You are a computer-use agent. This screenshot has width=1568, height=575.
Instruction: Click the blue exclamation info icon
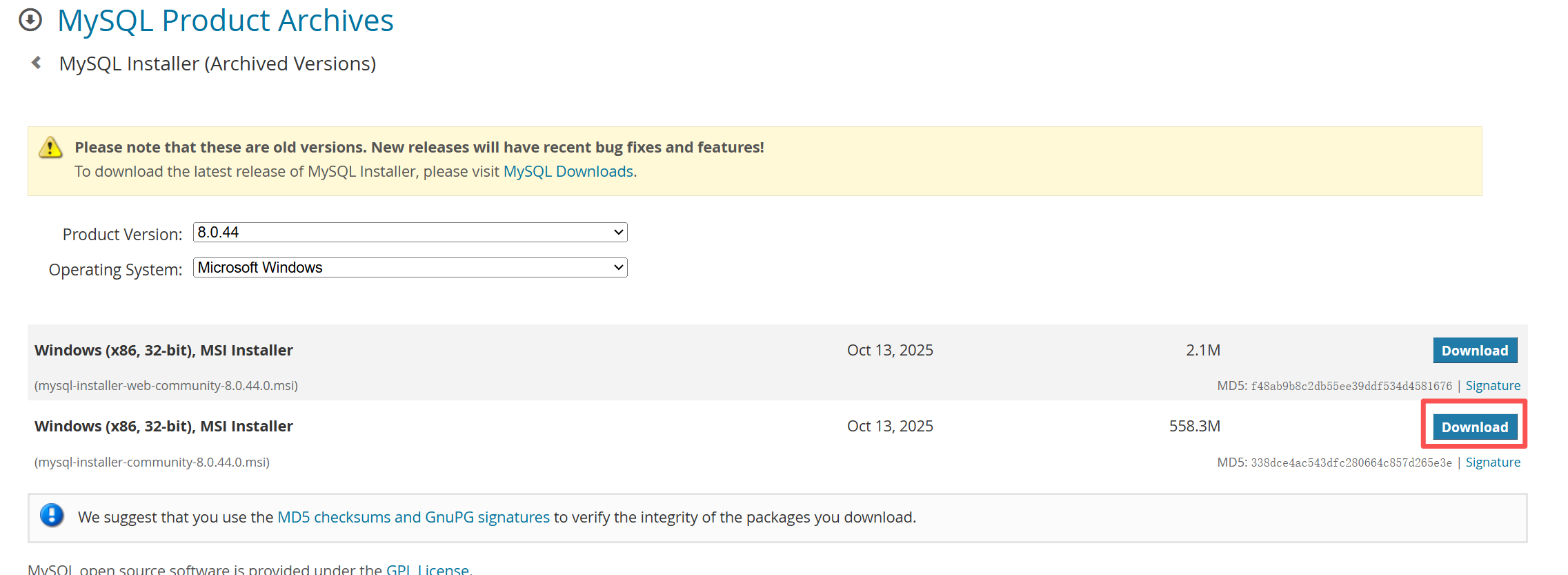52,516
